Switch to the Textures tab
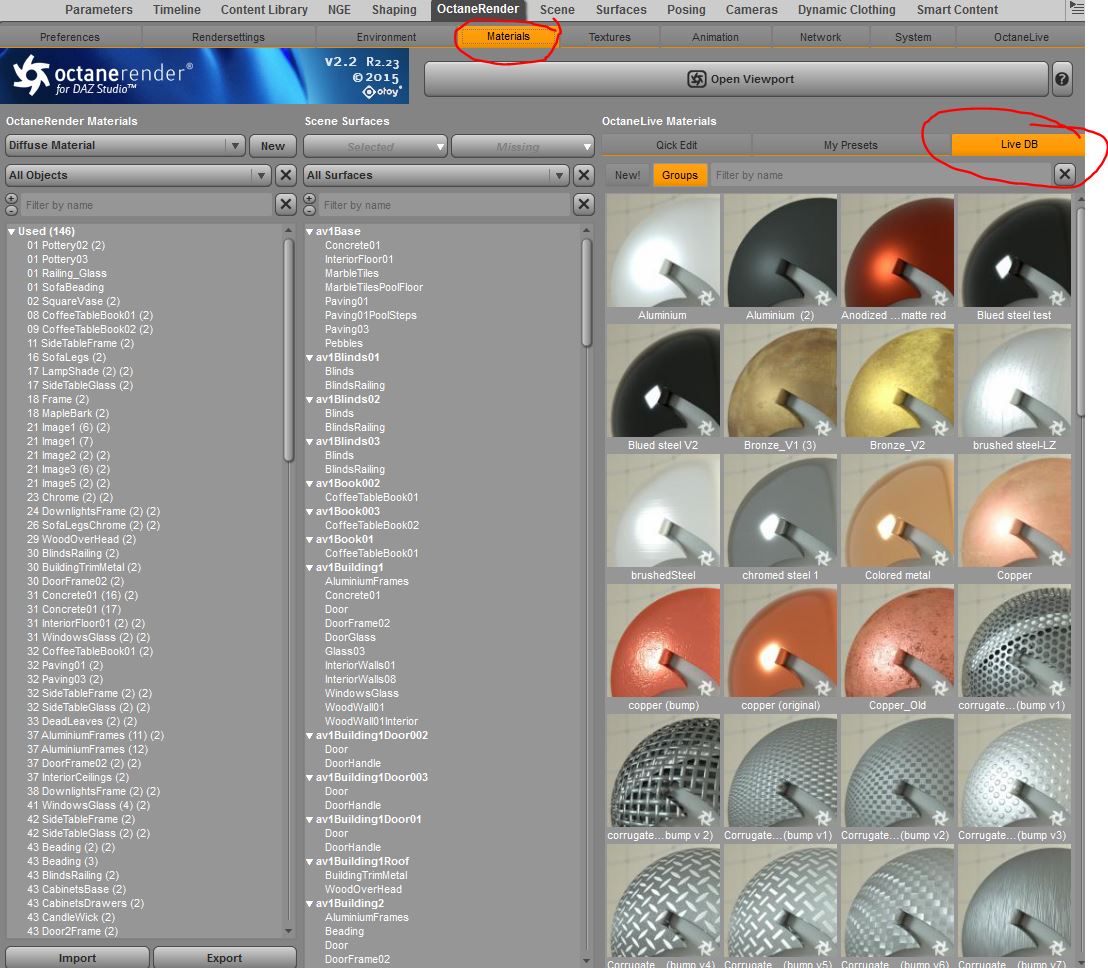 click(x=609, y=37)
